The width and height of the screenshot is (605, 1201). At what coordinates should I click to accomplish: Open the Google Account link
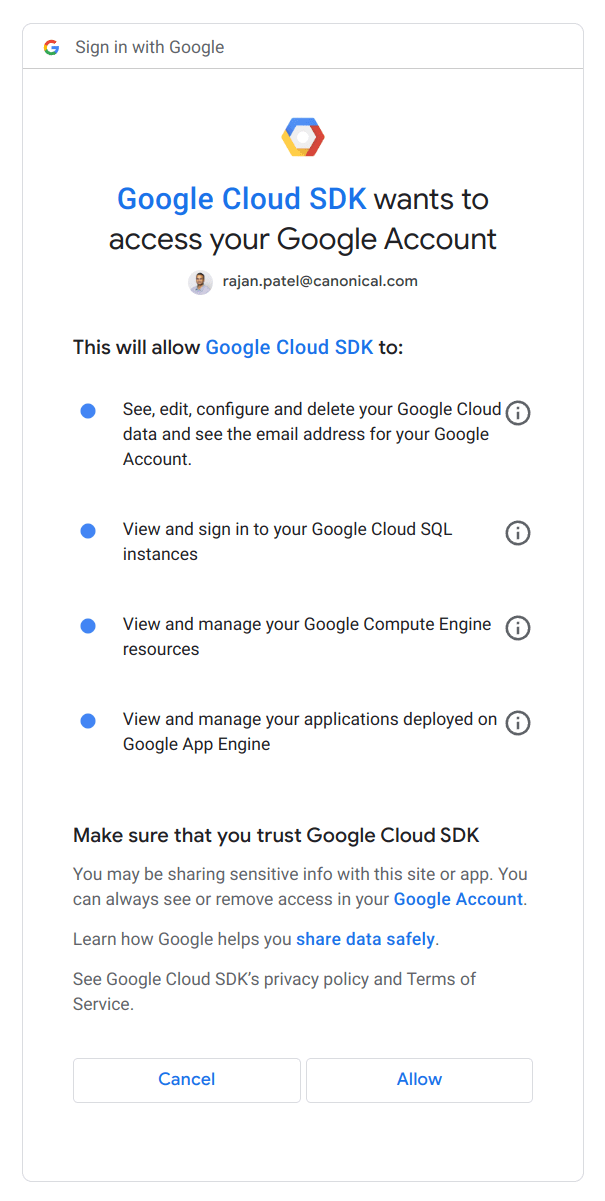coord(458,899)
